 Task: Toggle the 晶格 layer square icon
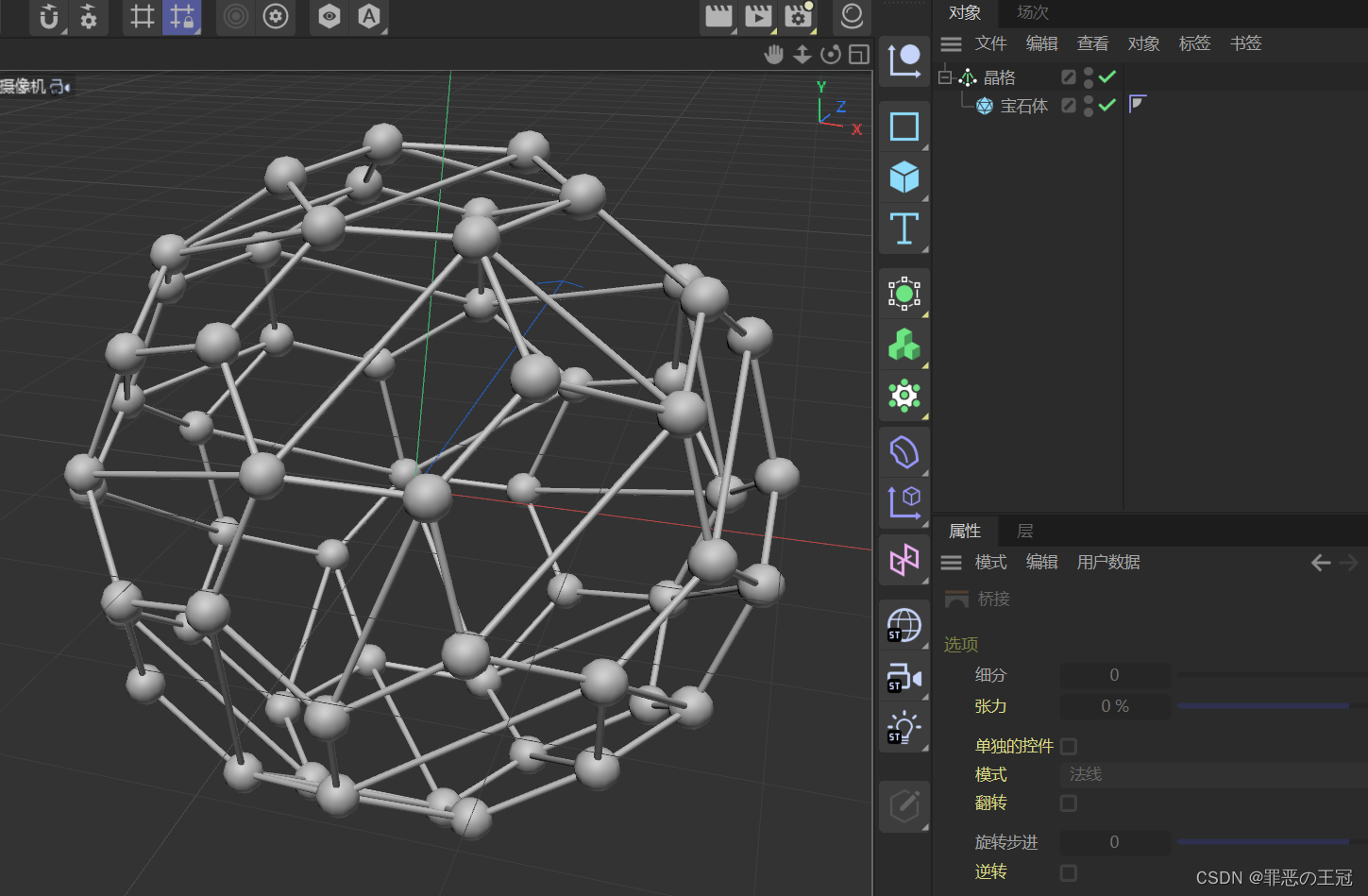coord(1068,77)
